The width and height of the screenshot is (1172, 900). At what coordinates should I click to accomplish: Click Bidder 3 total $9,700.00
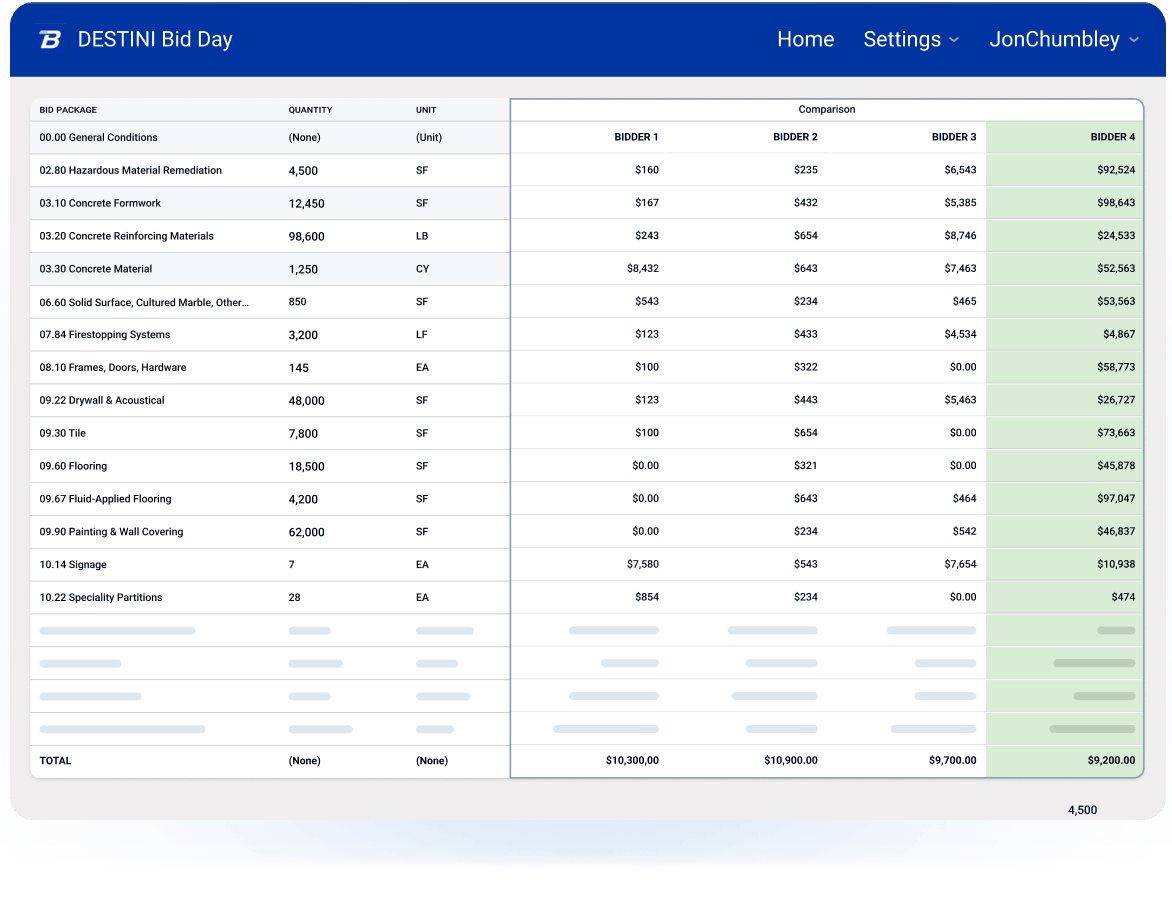coord(952,760)
